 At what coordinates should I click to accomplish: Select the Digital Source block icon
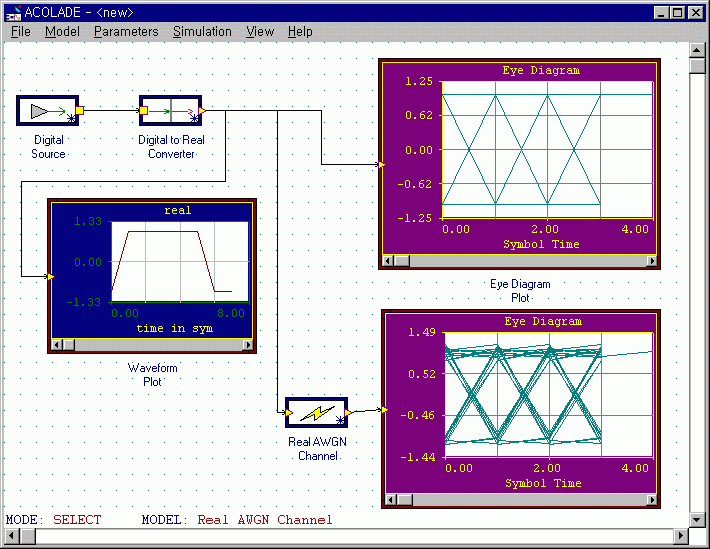[47, 110]
